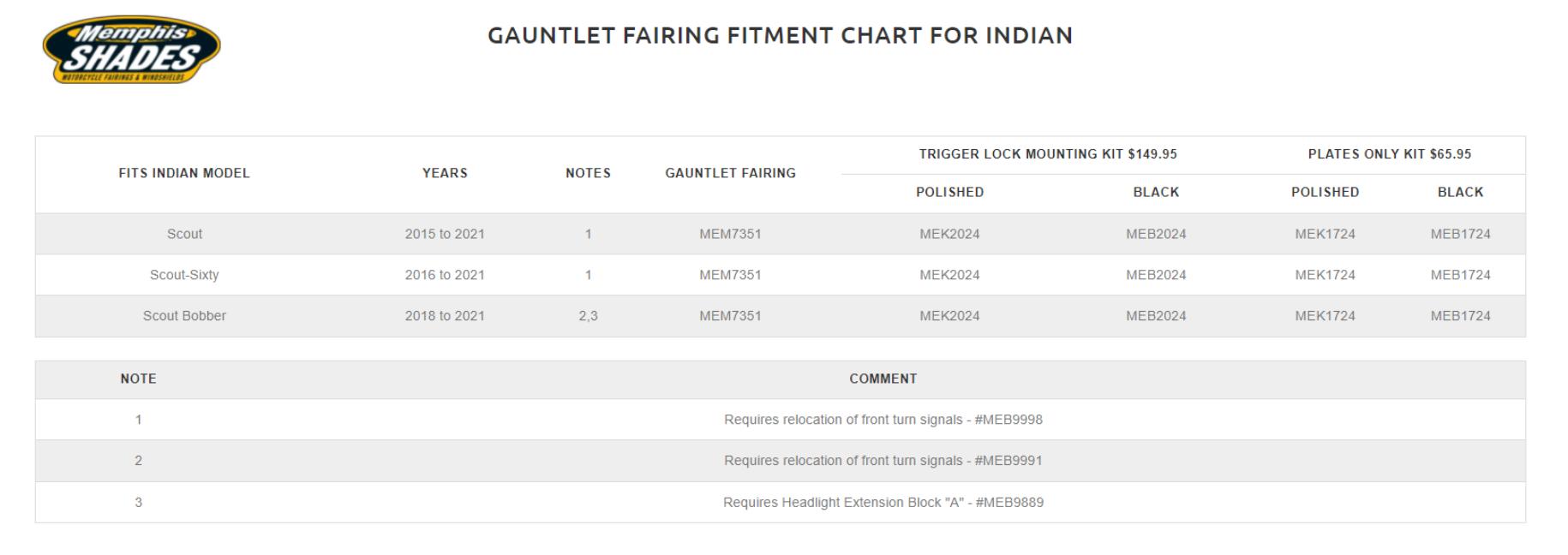Select the Scout Bobber model name cell
Image resolution: width=1568 pixels, height=555 pixels.
184,316
